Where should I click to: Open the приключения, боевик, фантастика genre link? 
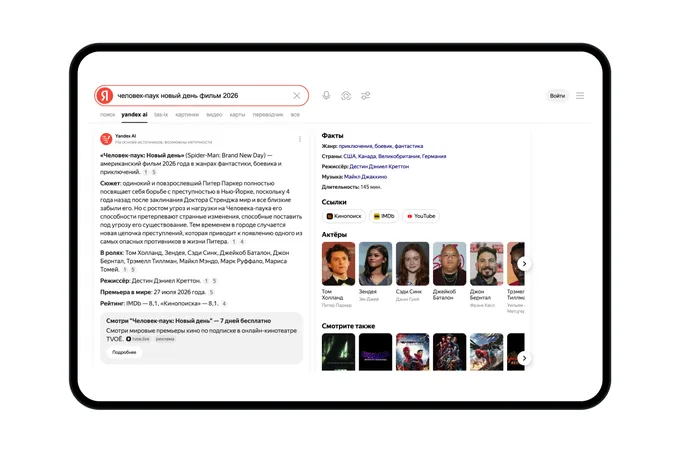pos(381,146)
